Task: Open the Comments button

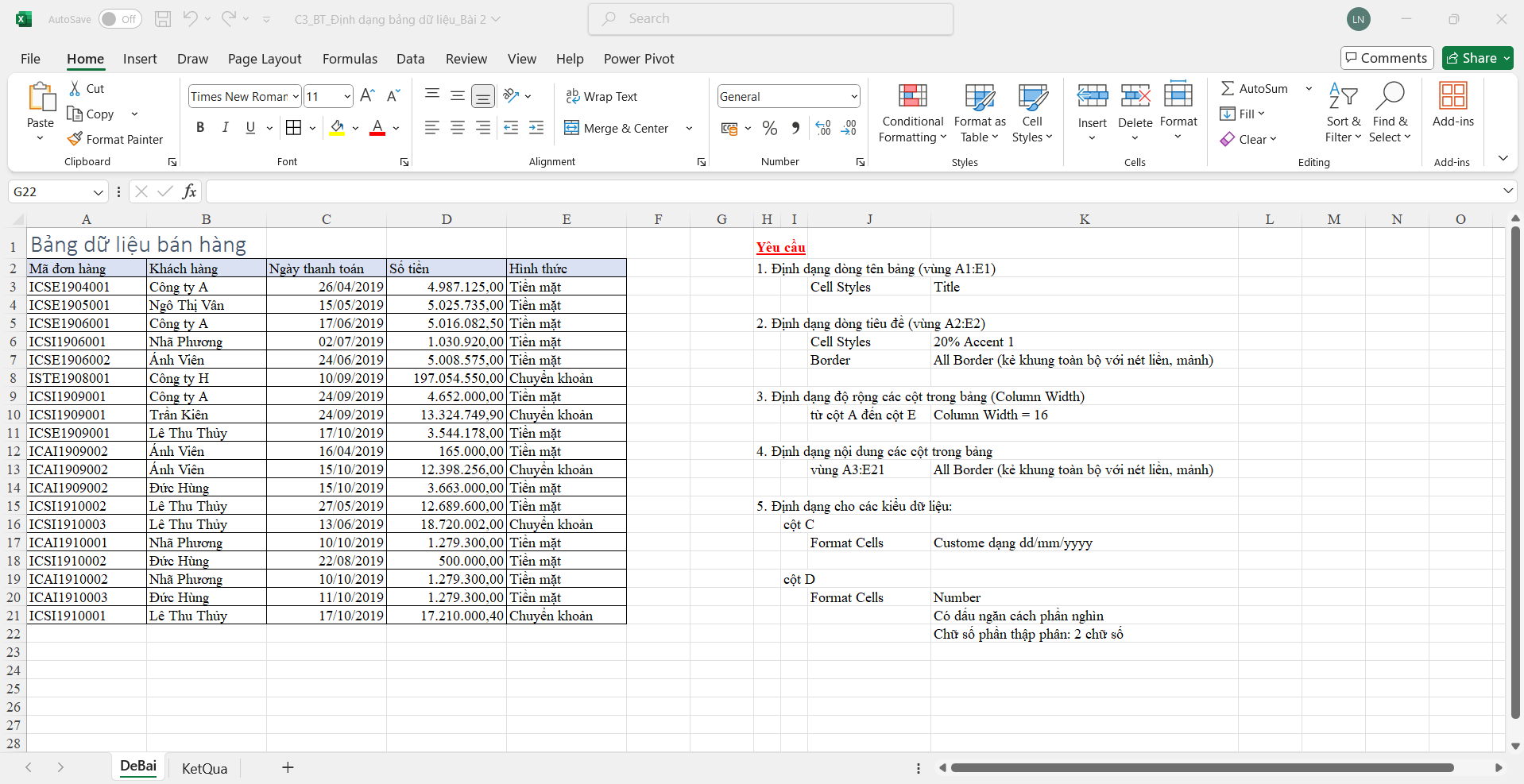Action: [1387, 58]
